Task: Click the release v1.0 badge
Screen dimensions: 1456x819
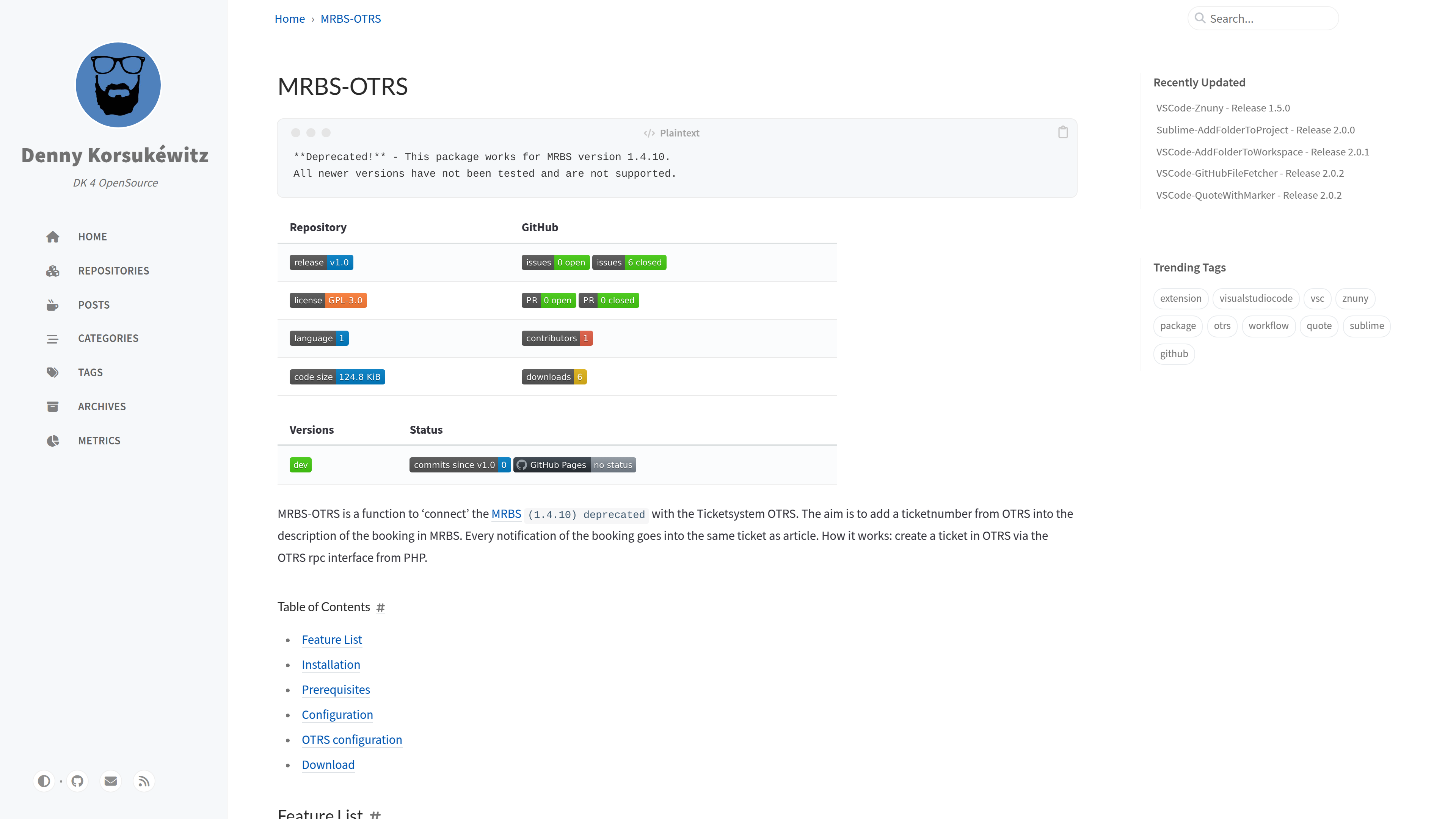Action: (321, 262)
